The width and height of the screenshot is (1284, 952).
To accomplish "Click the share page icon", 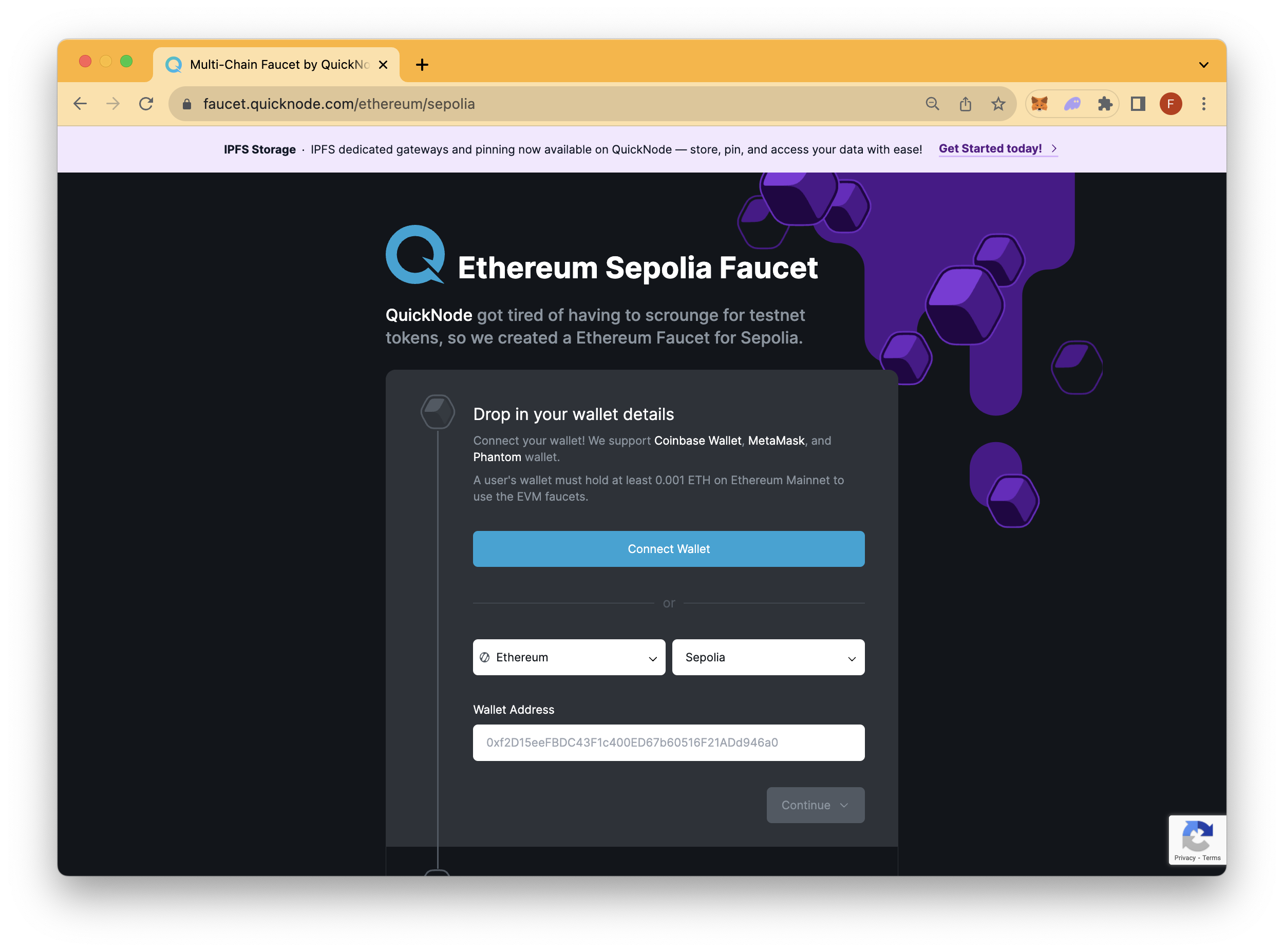I will [x=965, y=104].
